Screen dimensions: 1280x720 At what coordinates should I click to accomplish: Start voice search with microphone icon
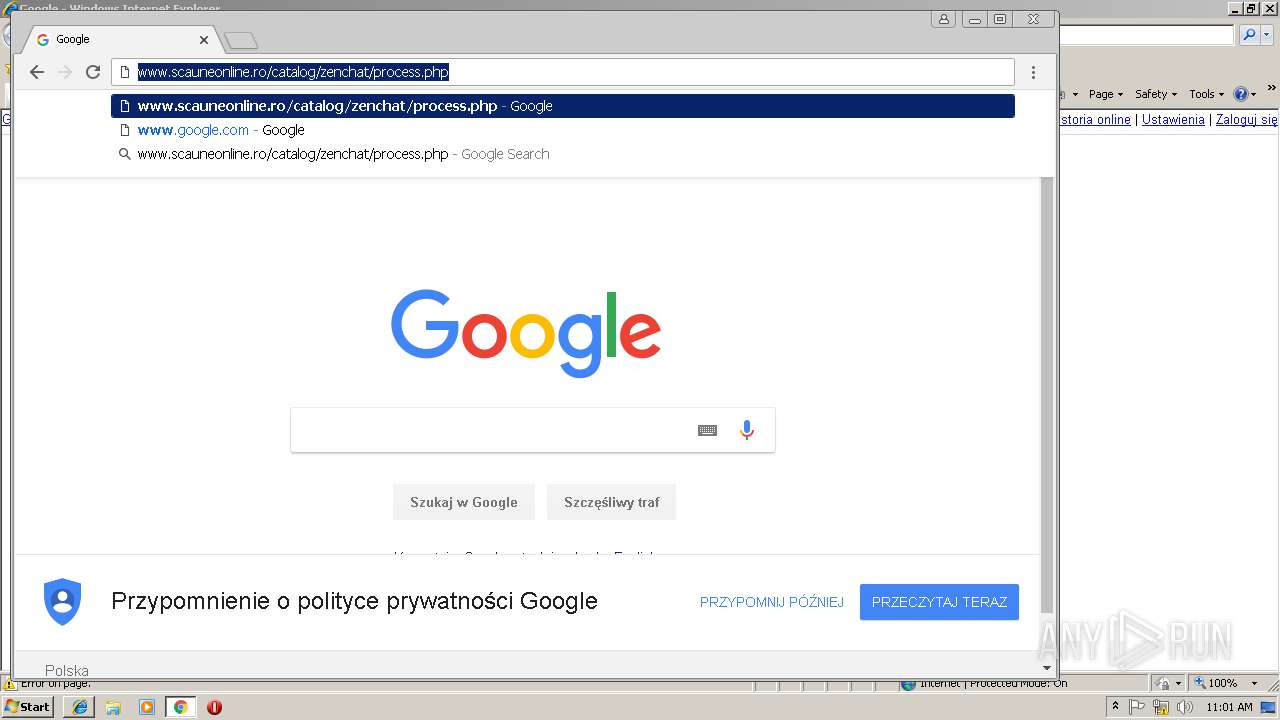(x=747, y=430)
